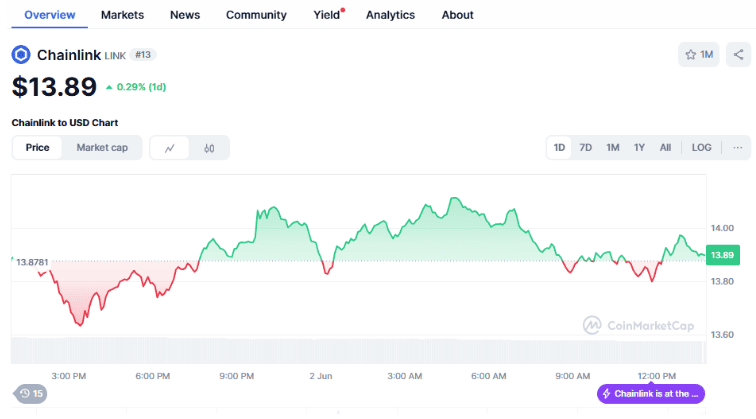
Task: Click the Chainlink hexagon logo icon
Action: pyautogui.click(x=21, y=54)
